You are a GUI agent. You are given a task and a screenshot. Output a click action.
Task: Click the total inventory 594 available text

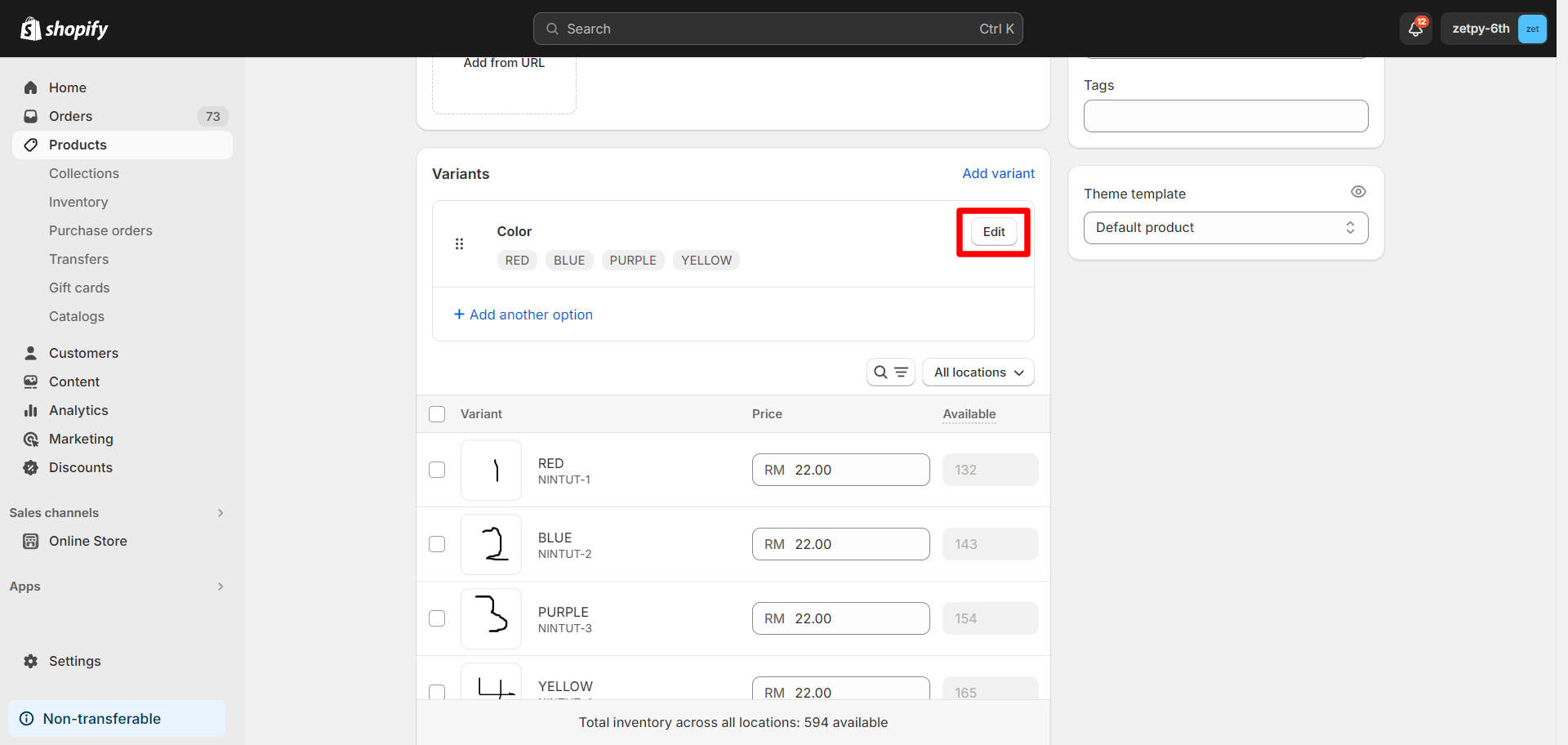(733, 722)
